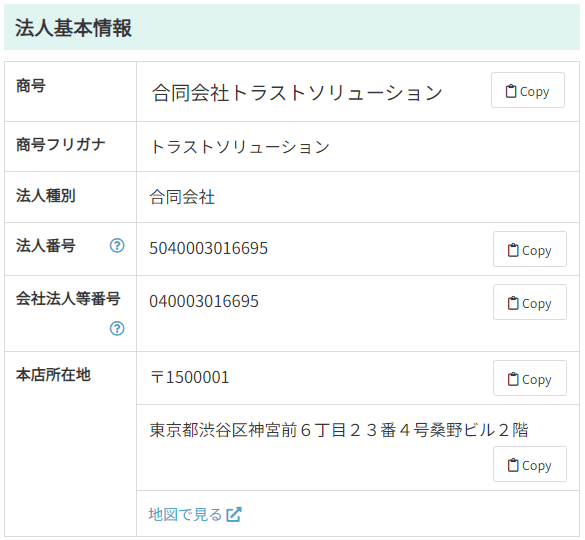Screen dimensions: 585x540
Task: Click the postal code 〒1500001
Action: 190,377
